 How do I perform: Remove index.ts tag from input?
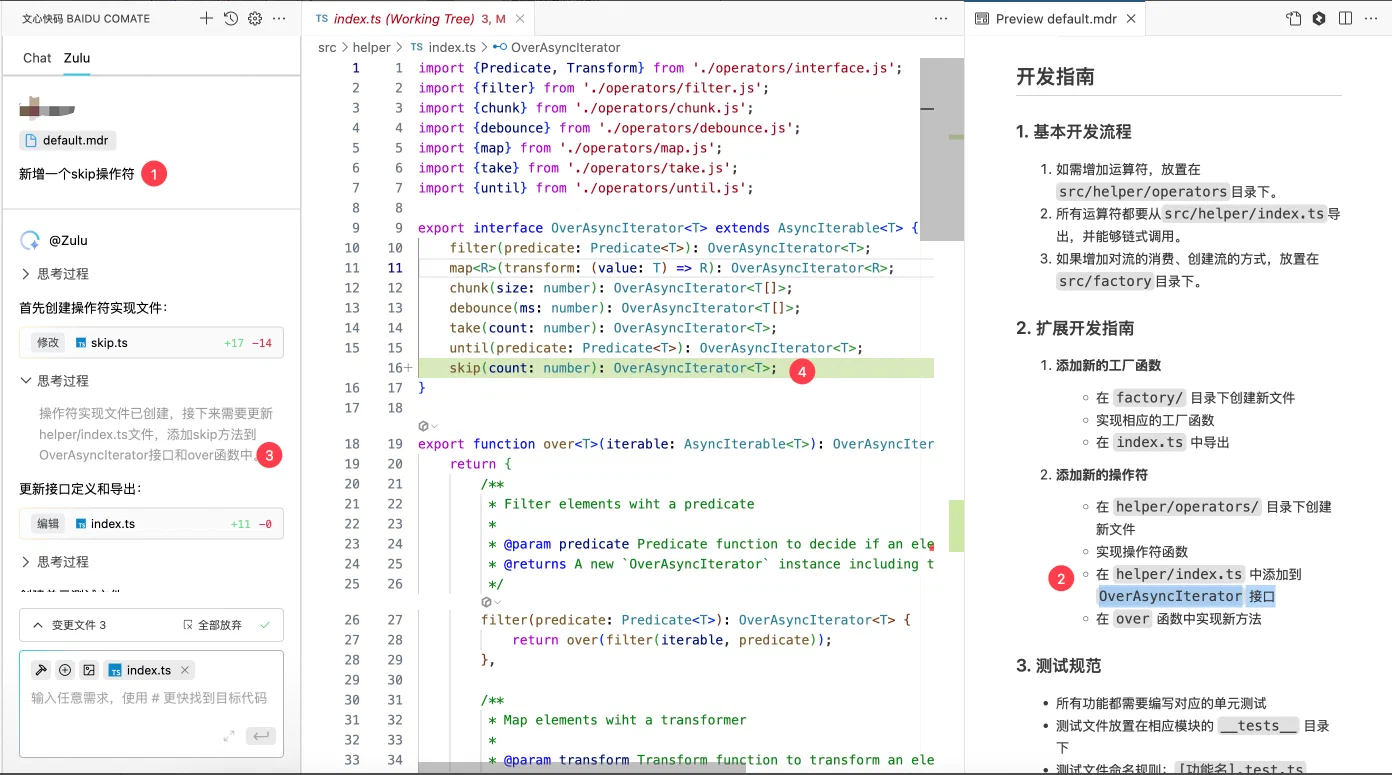click(x=185, y=670)
